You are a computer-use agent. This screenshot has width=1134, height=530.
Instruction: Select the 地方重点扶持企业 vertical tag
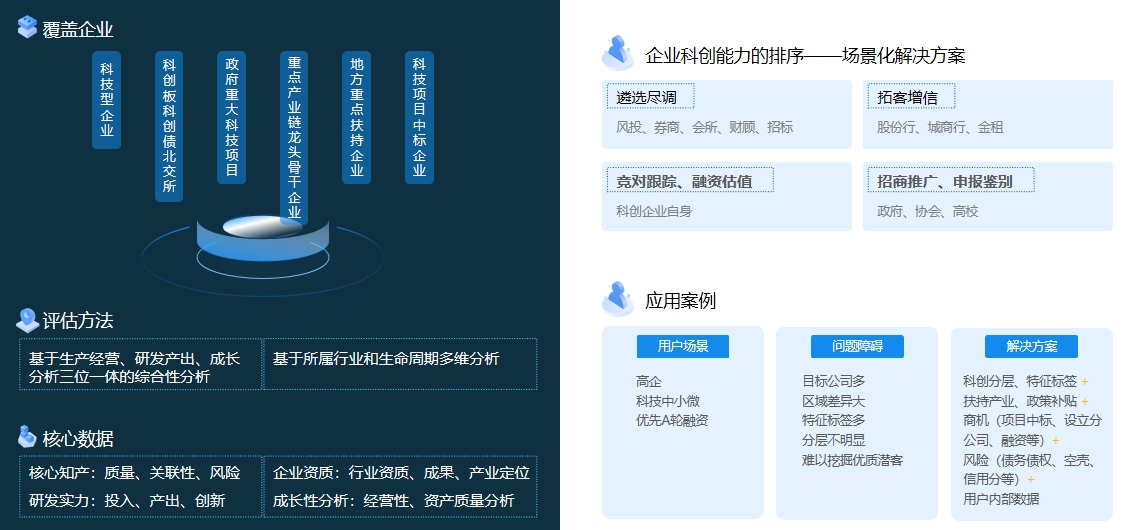[x=357, y=117]
